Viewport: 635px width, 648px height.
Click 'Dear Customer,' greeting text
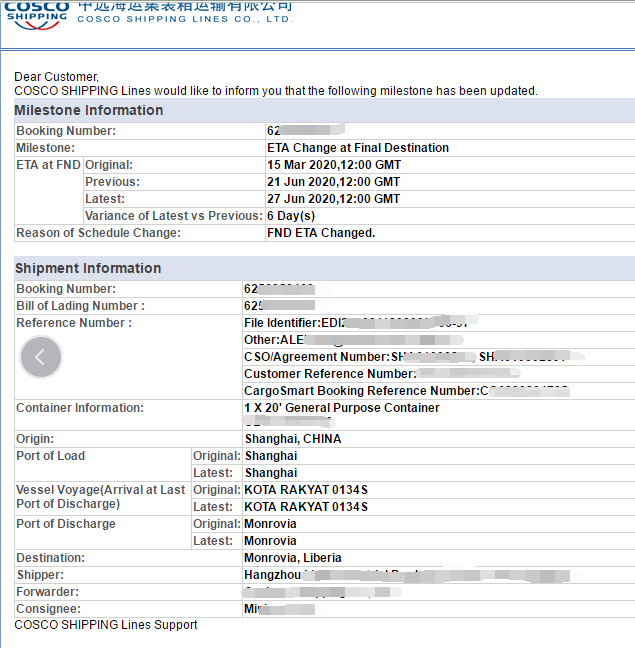point(57,77)
